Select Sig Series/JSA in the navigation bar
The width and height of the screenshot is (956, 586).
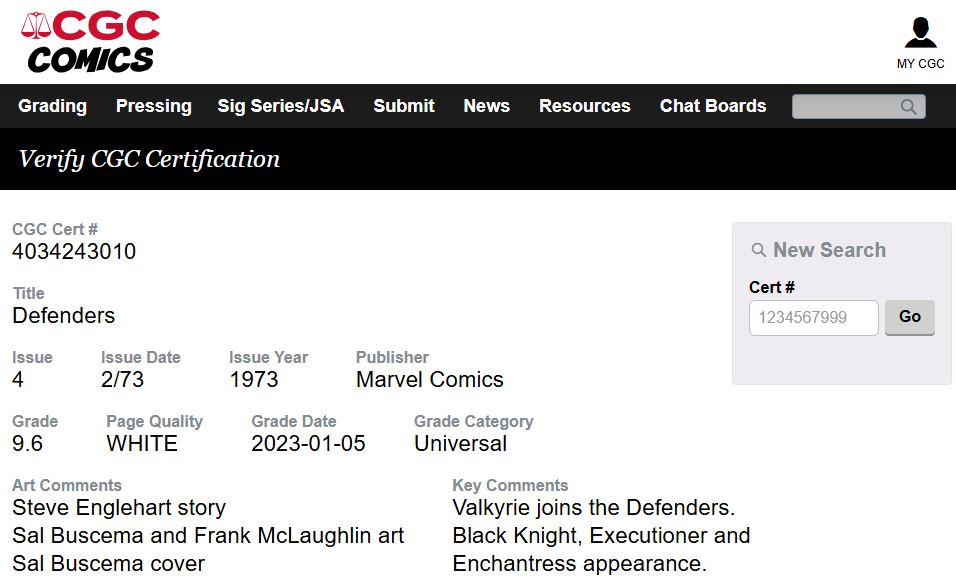point(280,106)
